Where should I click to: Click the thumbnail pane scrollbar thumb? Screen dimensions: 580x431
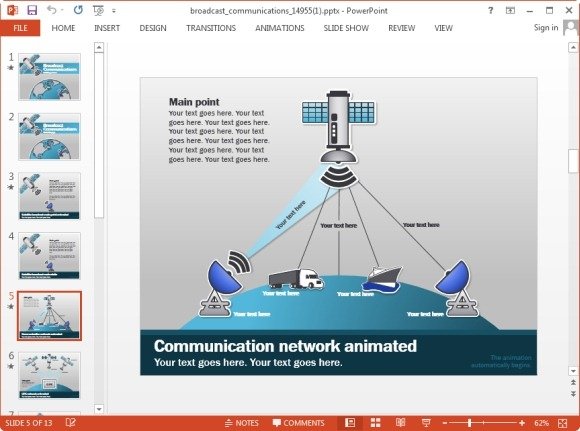(99, 135)
